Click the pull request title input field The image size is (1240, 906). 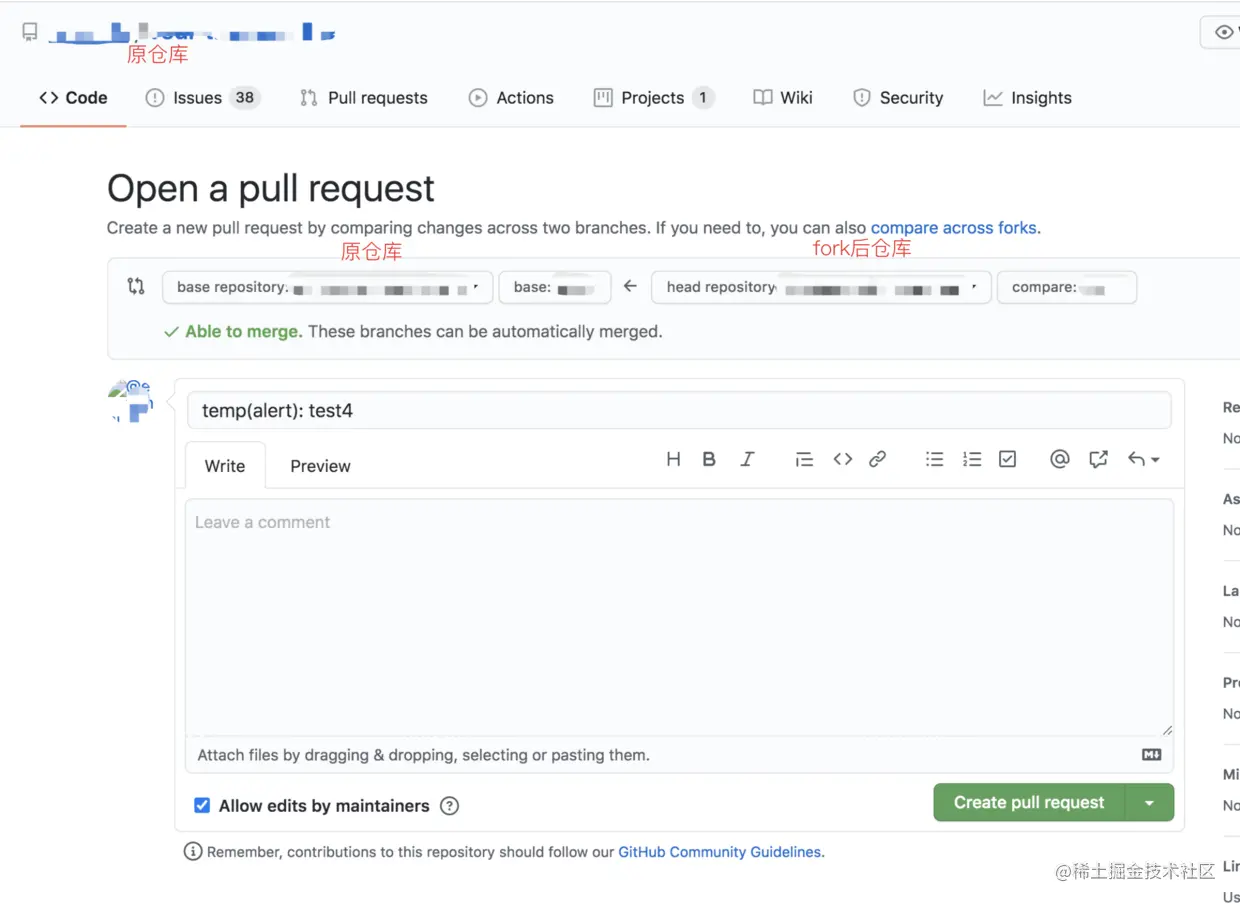[680, 410]
